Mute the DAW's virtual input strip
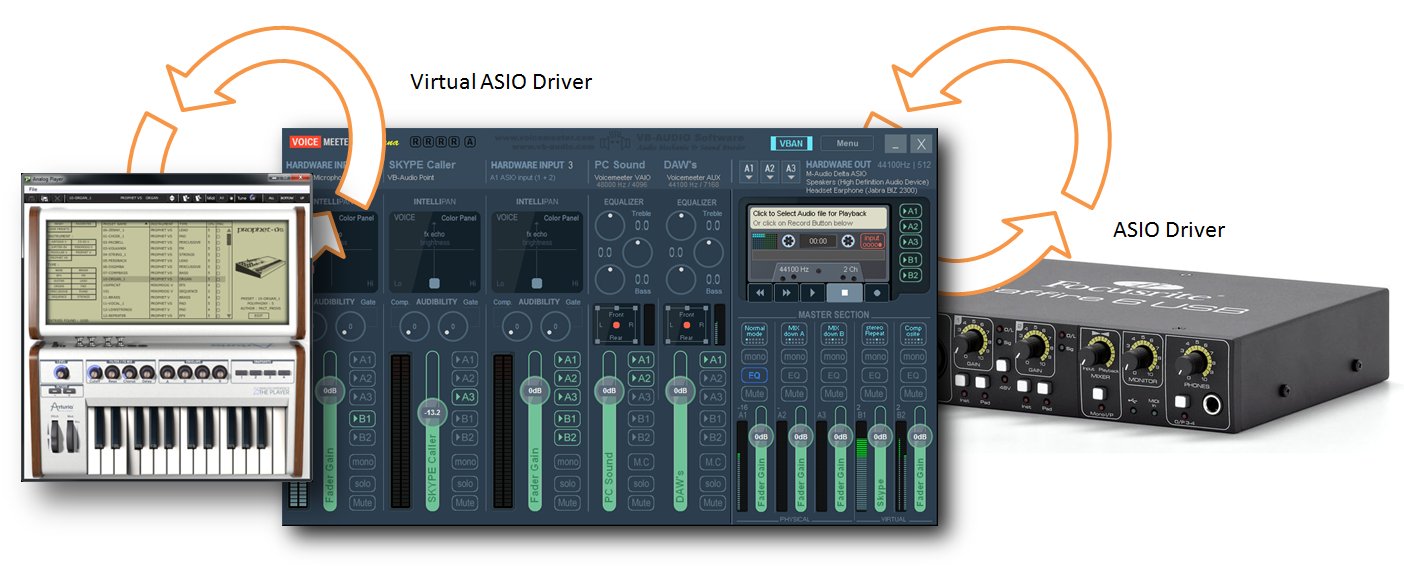The height and width of the screenshot is (576, 1404). [713, 503]
